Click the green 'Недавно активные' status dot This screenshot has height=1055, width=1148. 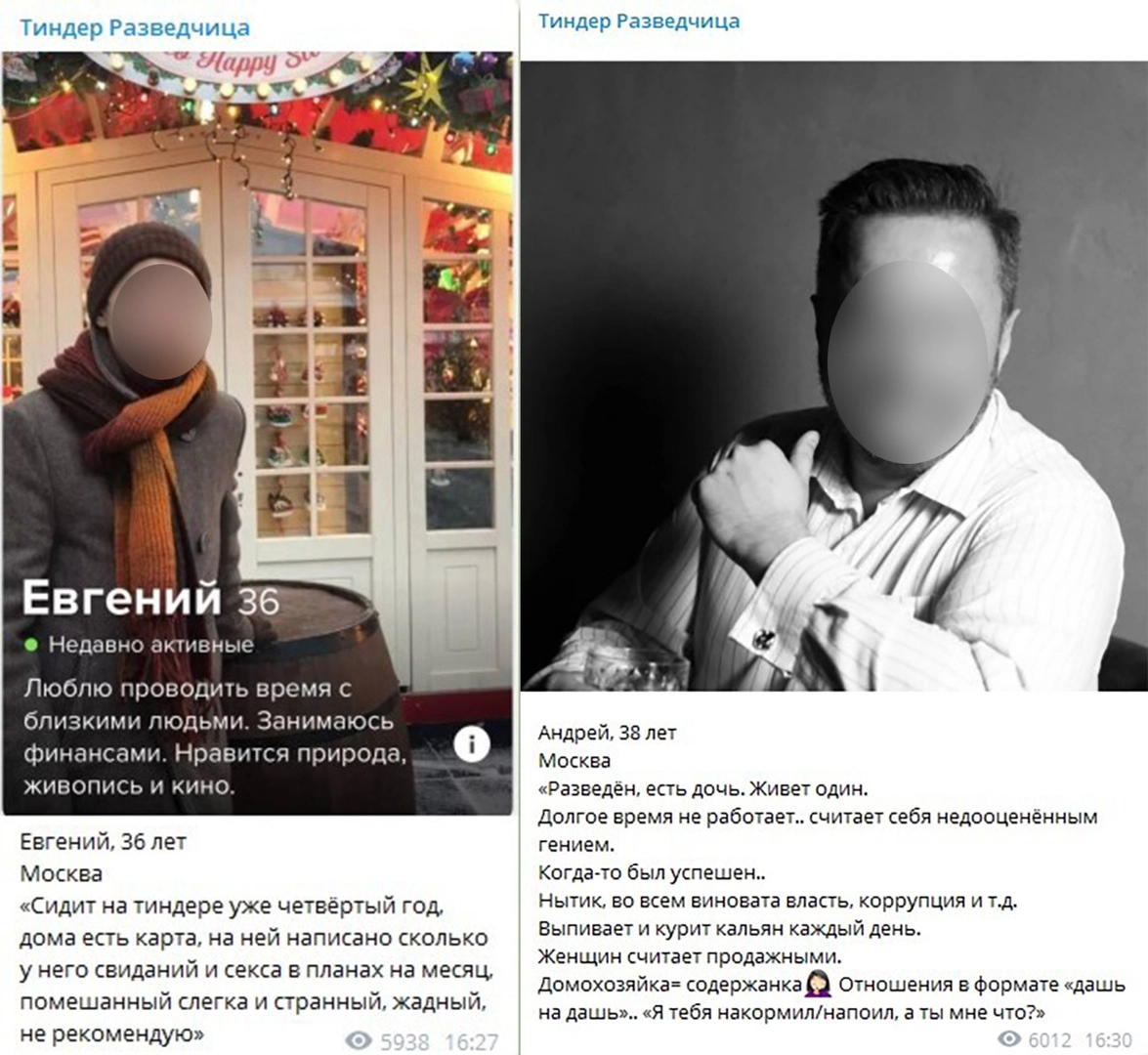[x=31, y=645]
